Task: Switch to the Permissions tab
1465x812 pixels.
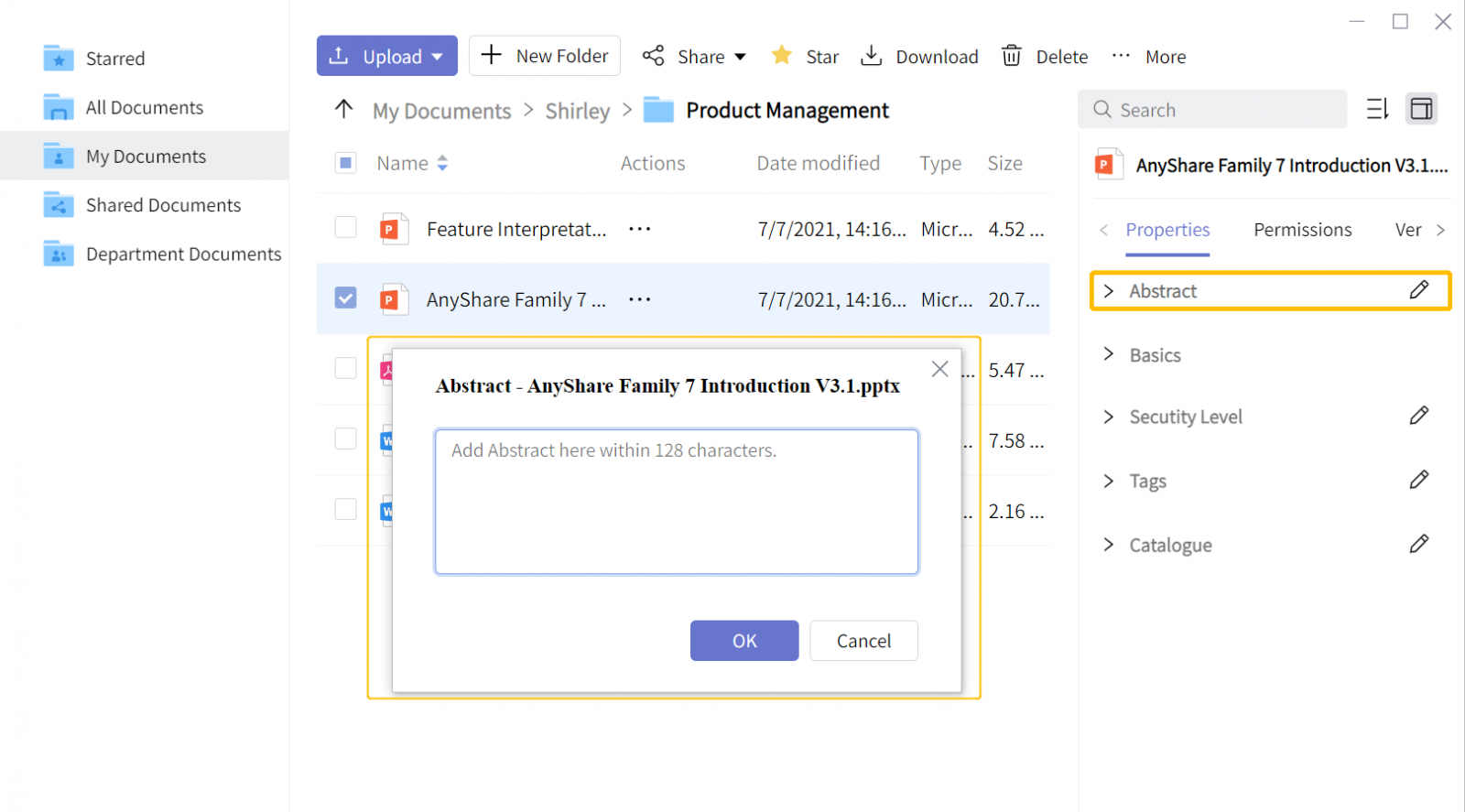Action: pyautogui.click(x=1302, y=230)
